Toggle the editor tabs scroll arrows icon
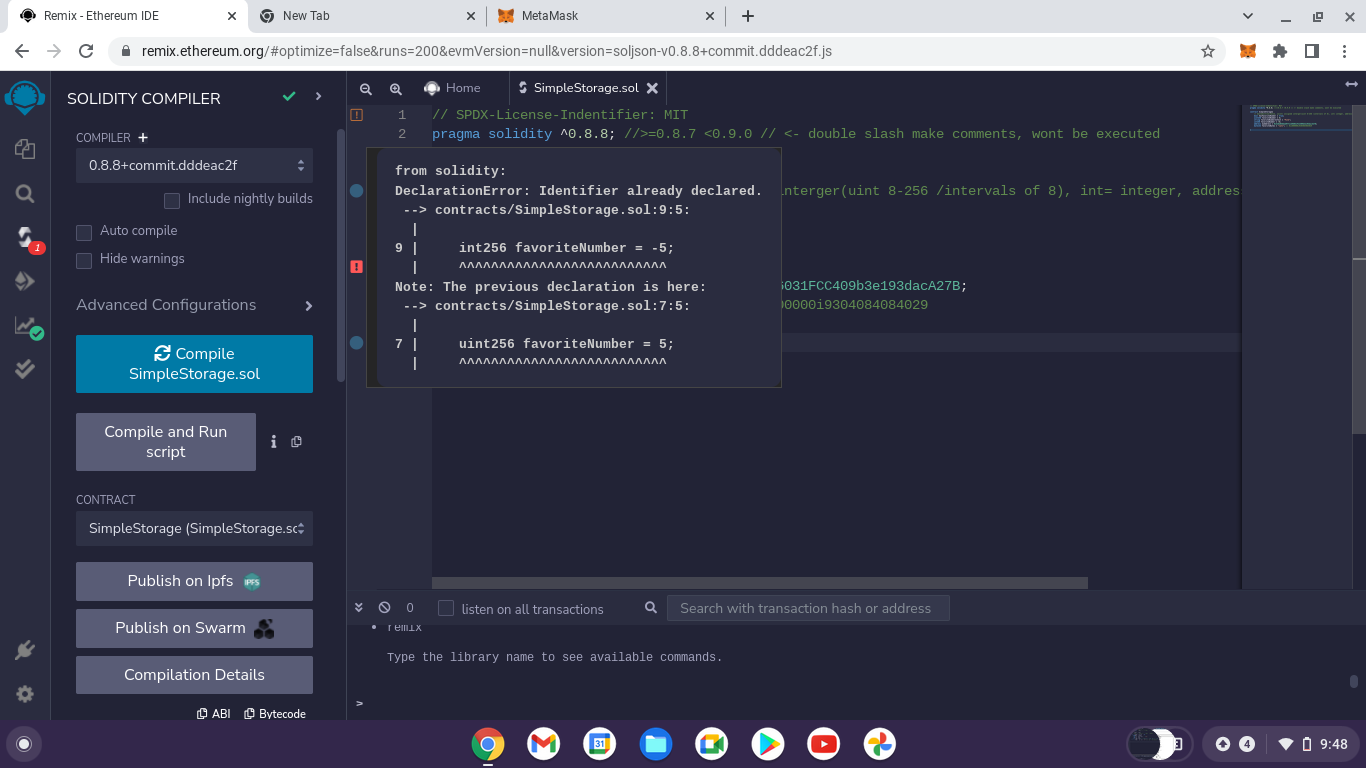The height and width of the screenshot is (768, 1366). (1352, 86)
